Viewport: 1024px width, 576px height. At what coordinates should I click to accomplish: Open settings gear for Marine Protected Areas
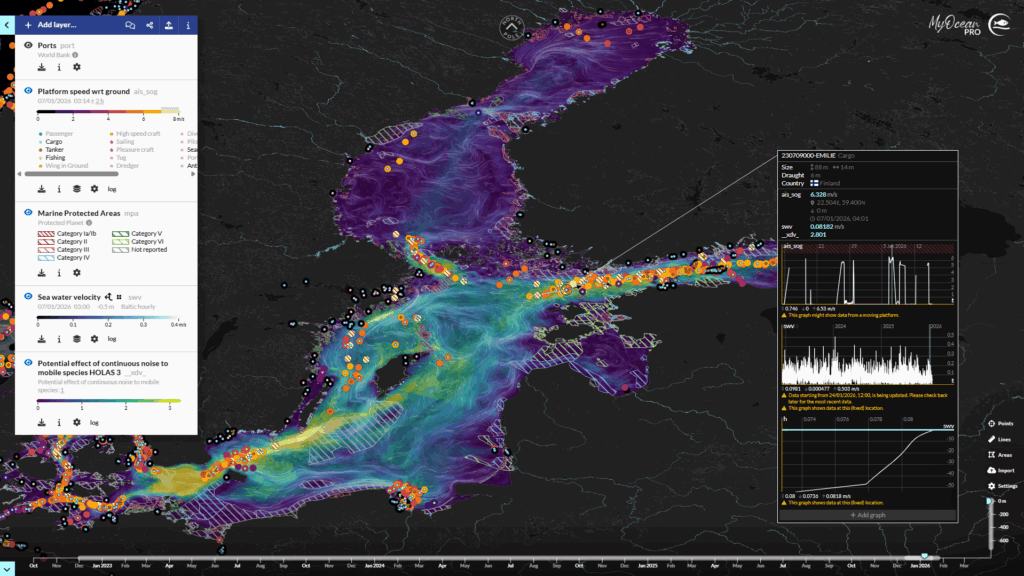point(77,272)
